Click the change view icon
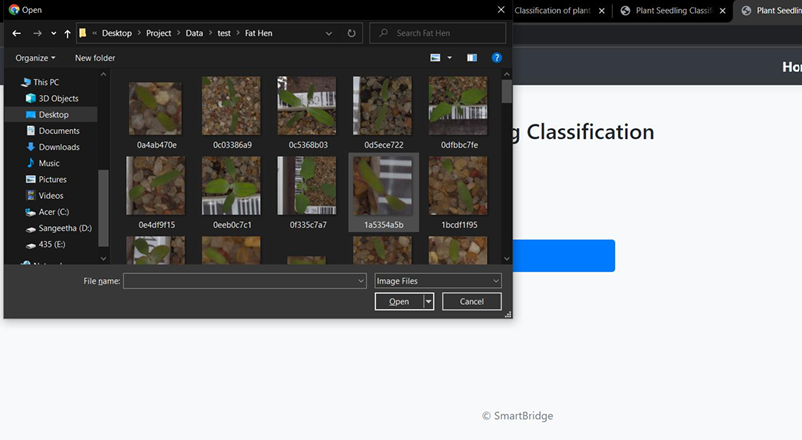 tap(436, 58)
